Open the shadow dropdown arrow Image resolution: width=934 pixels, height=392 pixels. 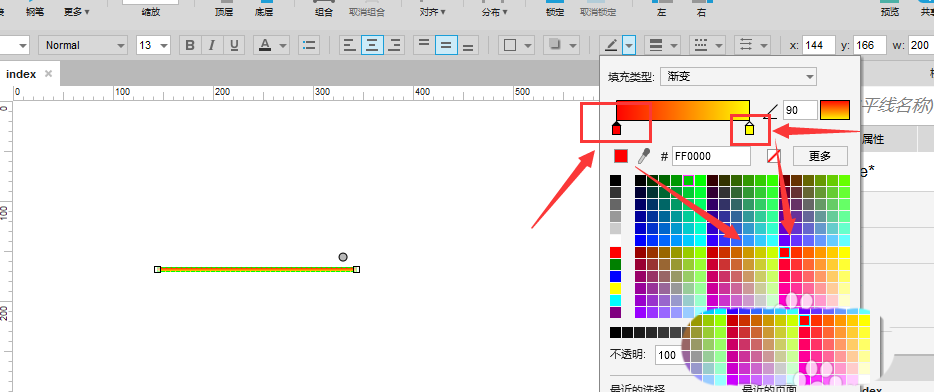point(573,45)
